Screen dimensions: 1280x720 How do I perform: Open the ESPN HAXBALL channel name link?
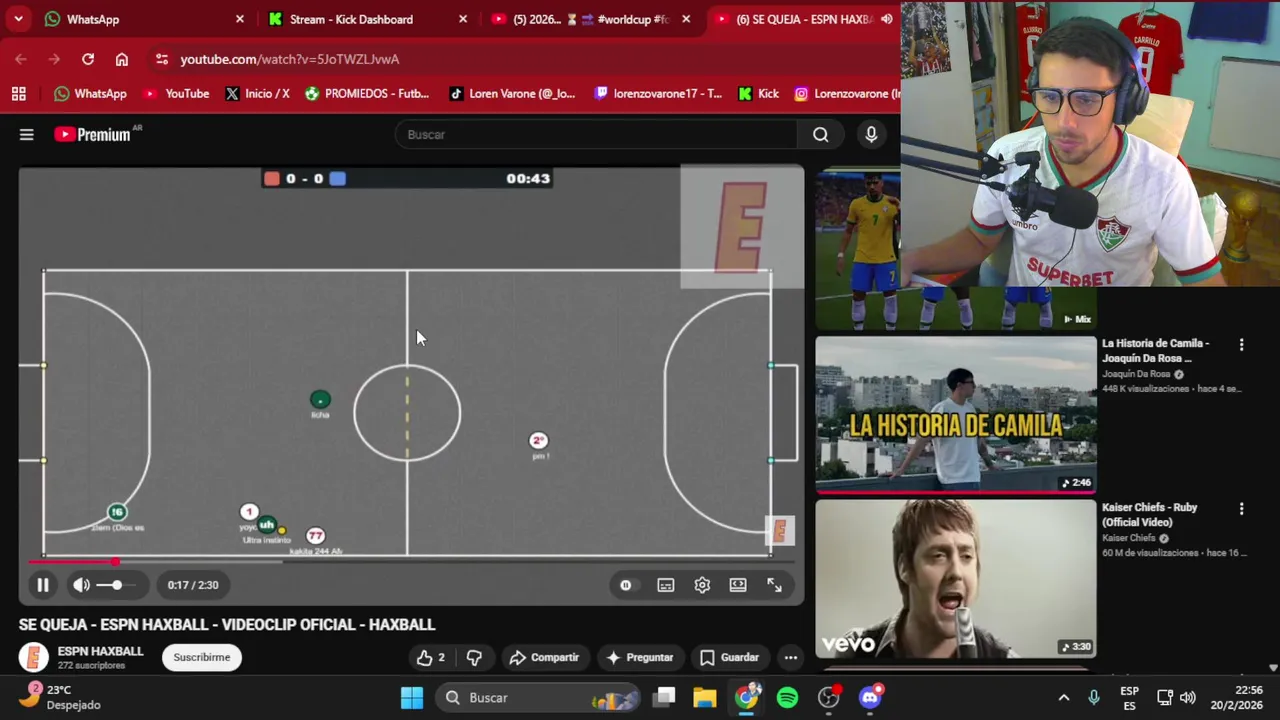pos(100,651)
